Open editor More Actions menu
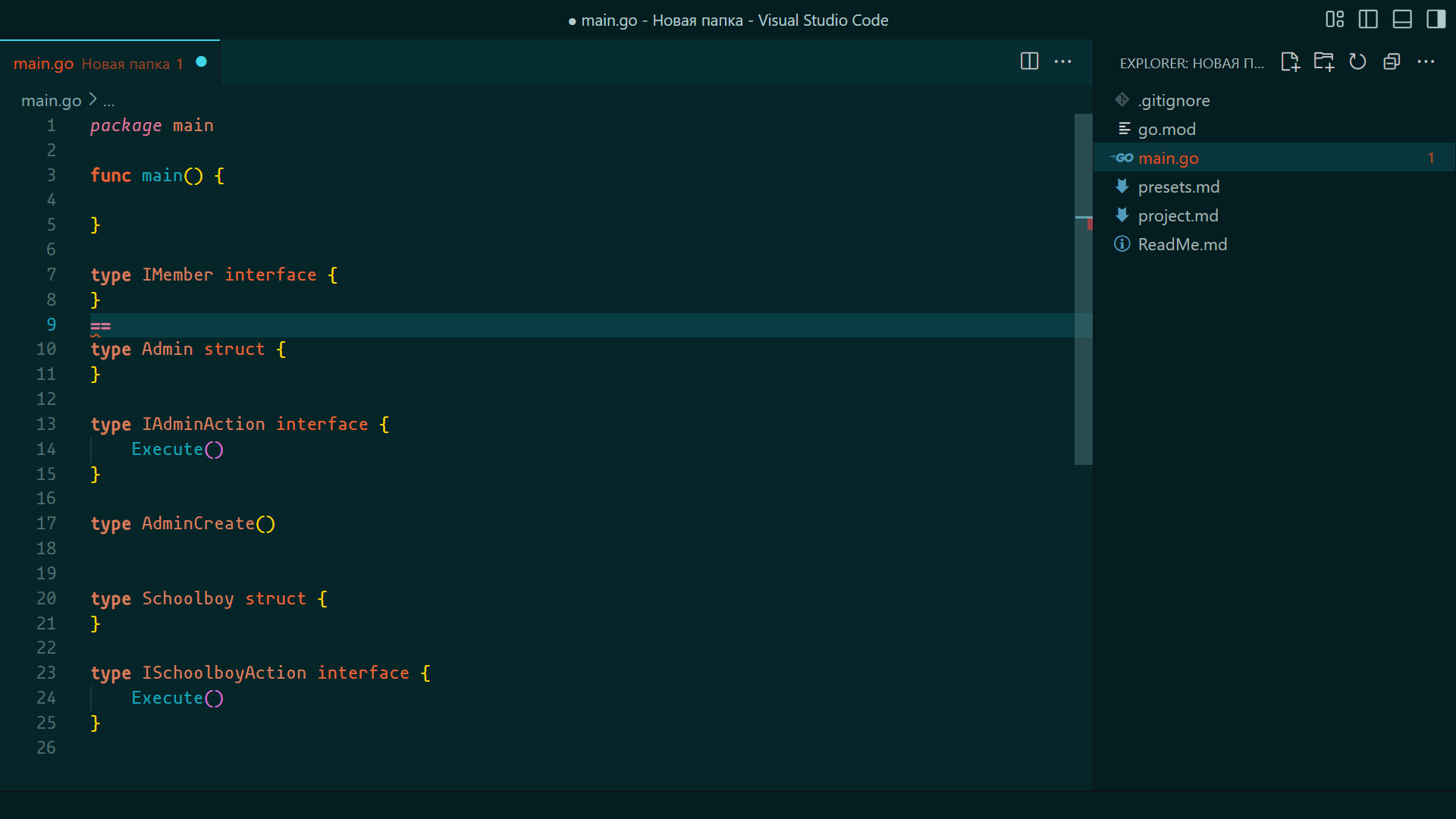Viewport: 1456px width, 819px height. click(1063, 61)
